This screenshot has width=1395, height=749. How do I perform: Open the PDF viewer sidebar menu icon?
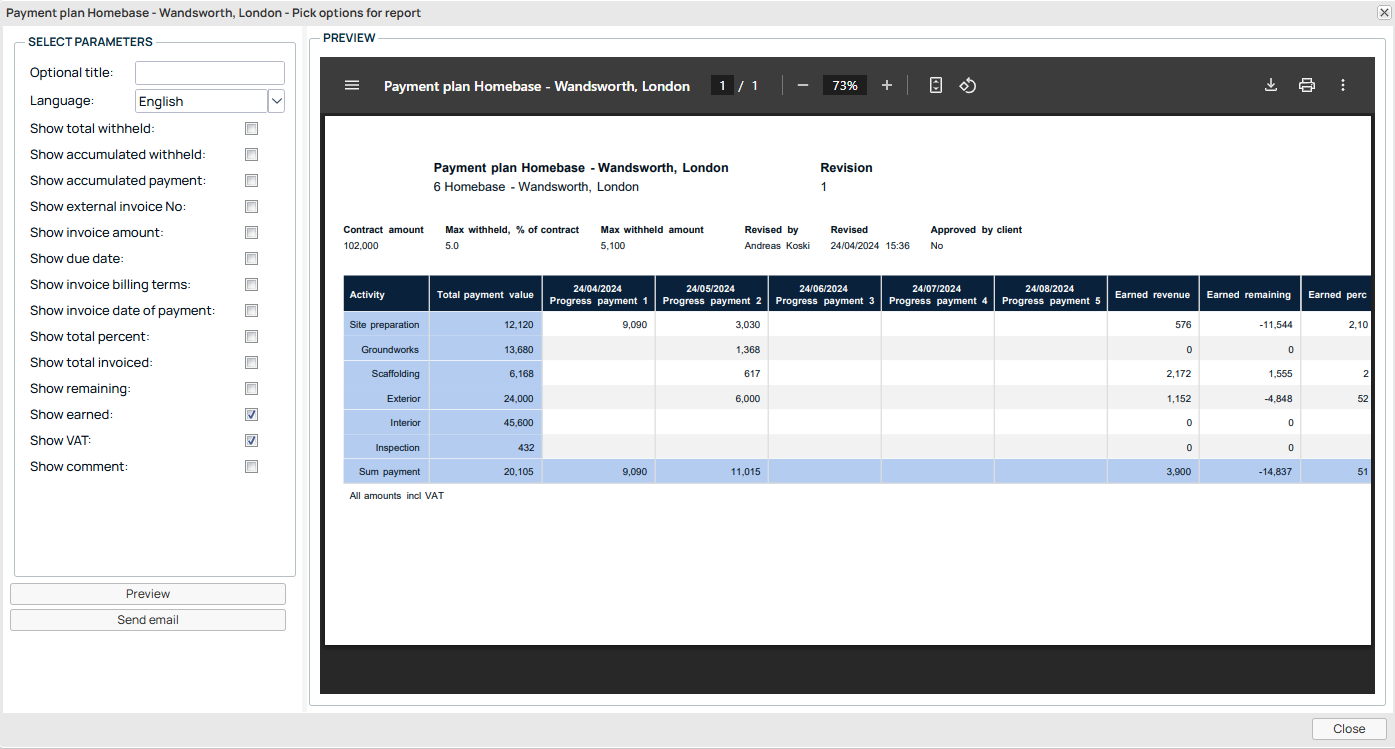tap(352, 85)
